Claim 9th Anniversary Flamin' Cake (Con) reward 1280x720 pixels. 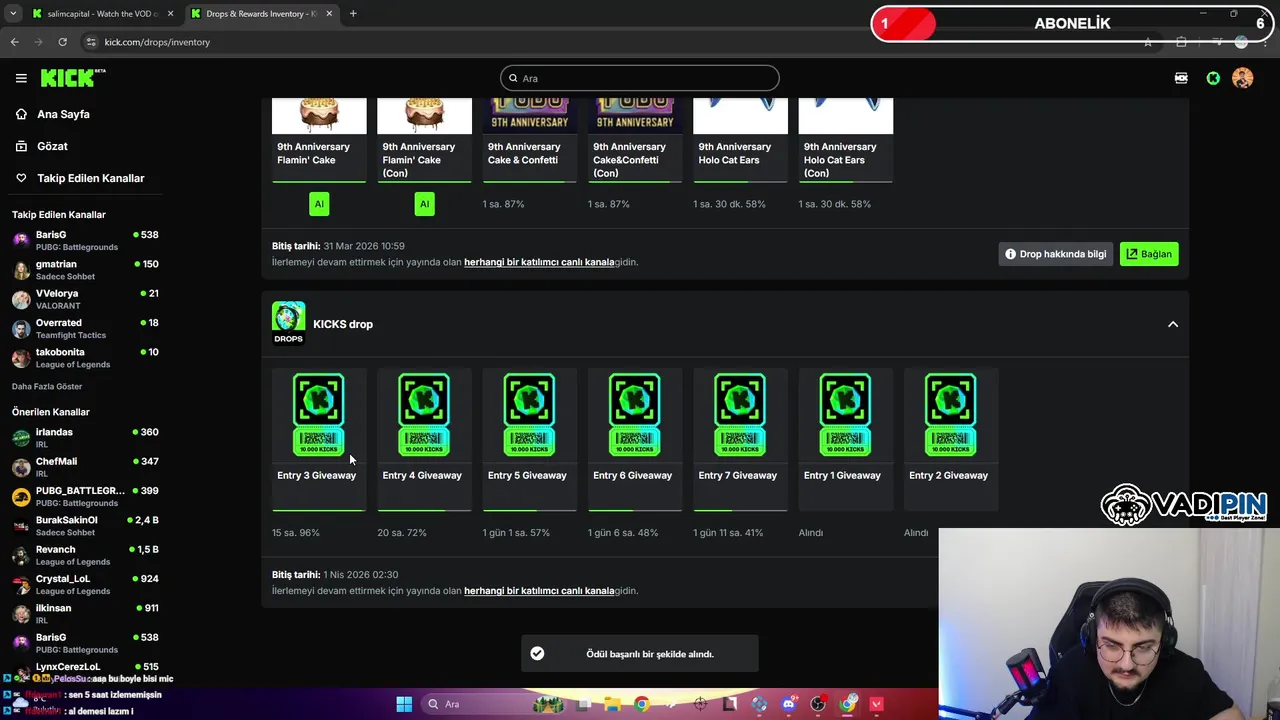(x=424, y=204)
